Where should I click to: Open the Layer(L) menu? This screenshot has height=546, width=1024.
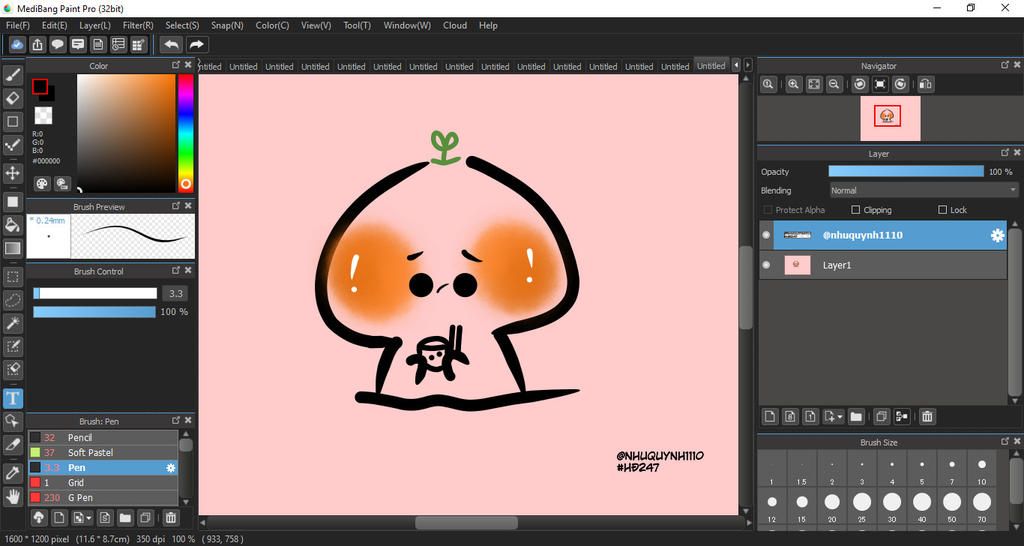coord(95,25)
